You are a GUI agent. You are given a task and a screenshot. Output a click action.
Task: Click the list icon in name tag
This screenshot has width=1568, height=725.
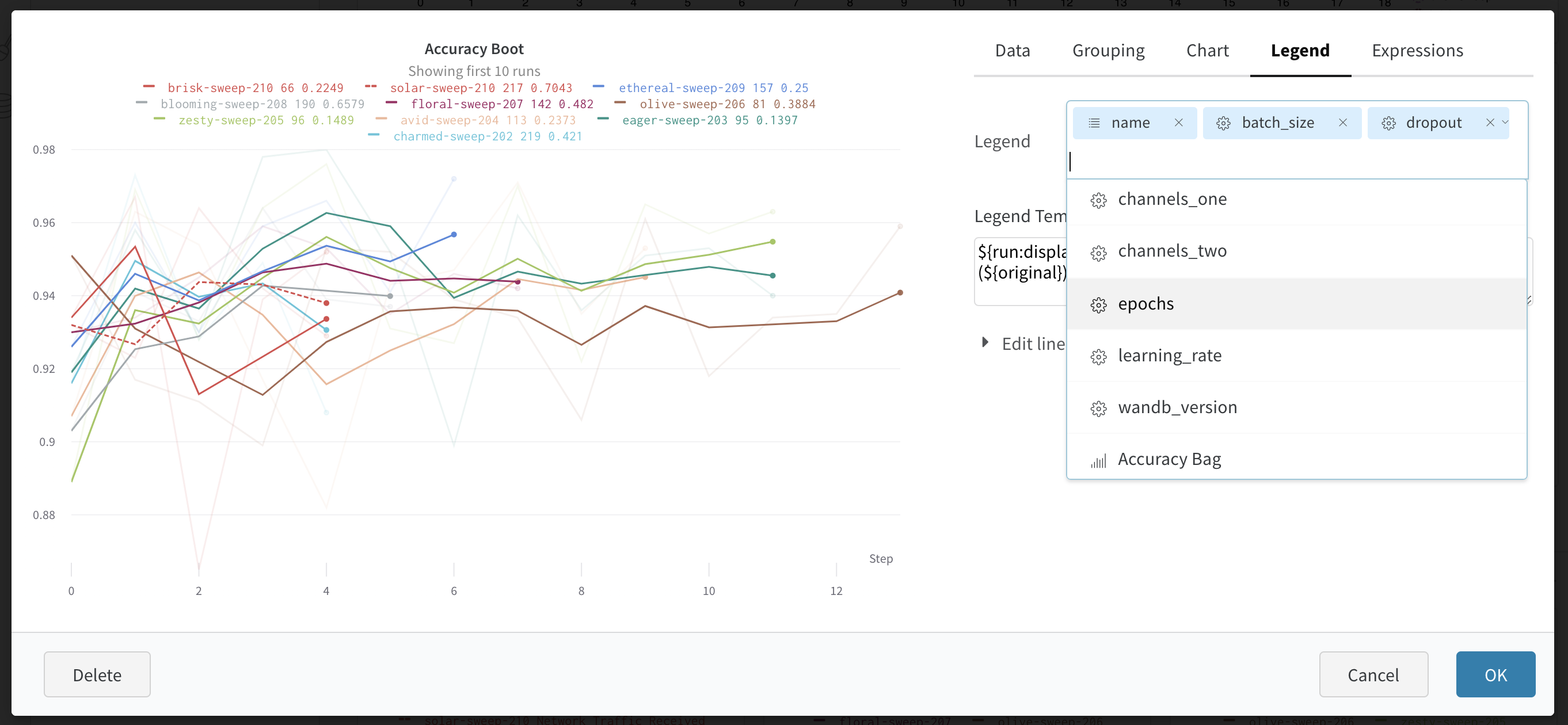[1094, 123]
